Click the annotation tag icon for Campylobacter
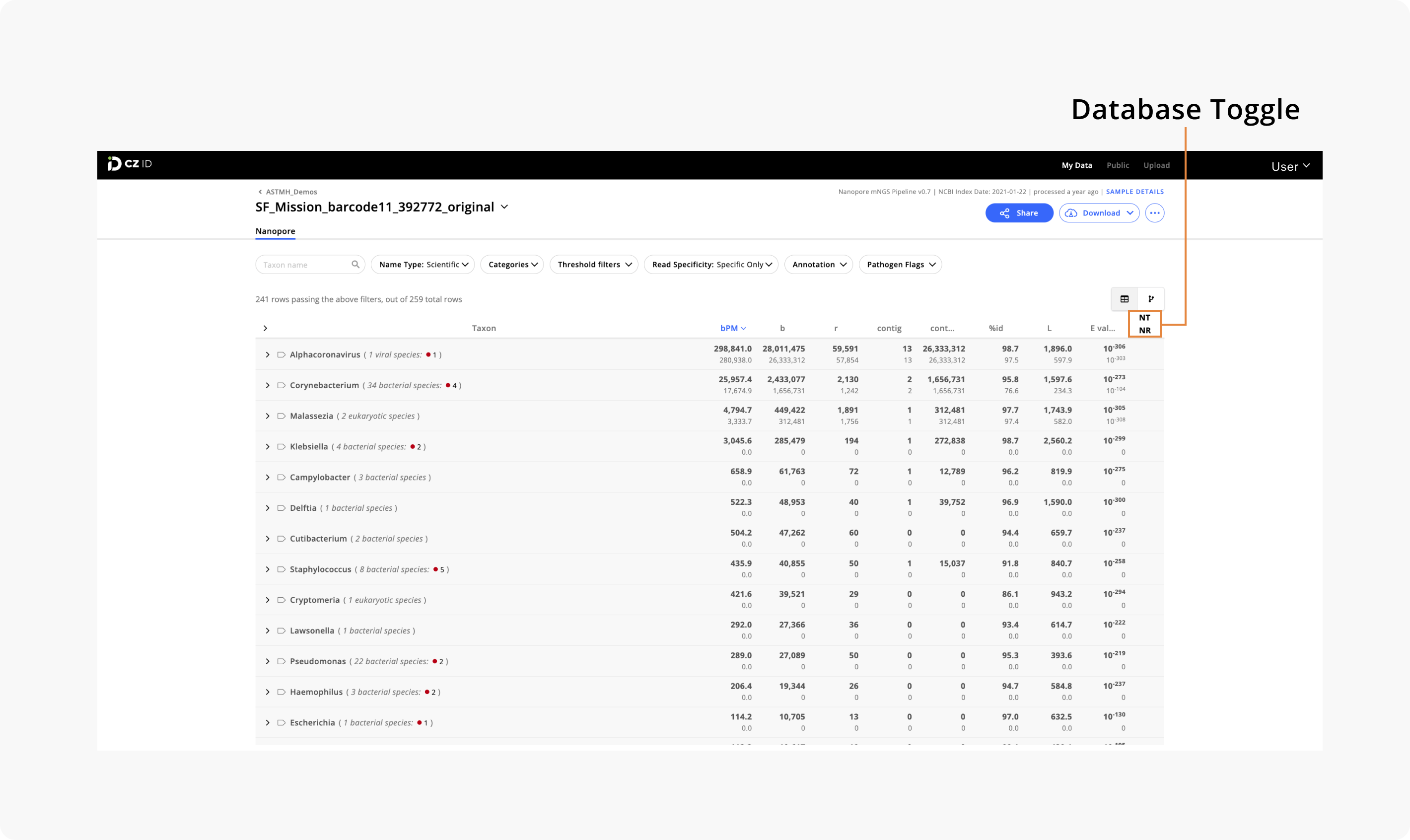This screenshot has width=1410, height=840. pos(281,477)
